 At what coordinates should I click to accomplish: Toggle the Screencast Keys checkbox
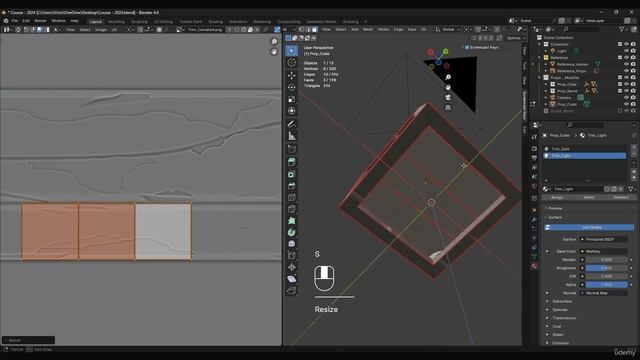[x=467, y=47]
